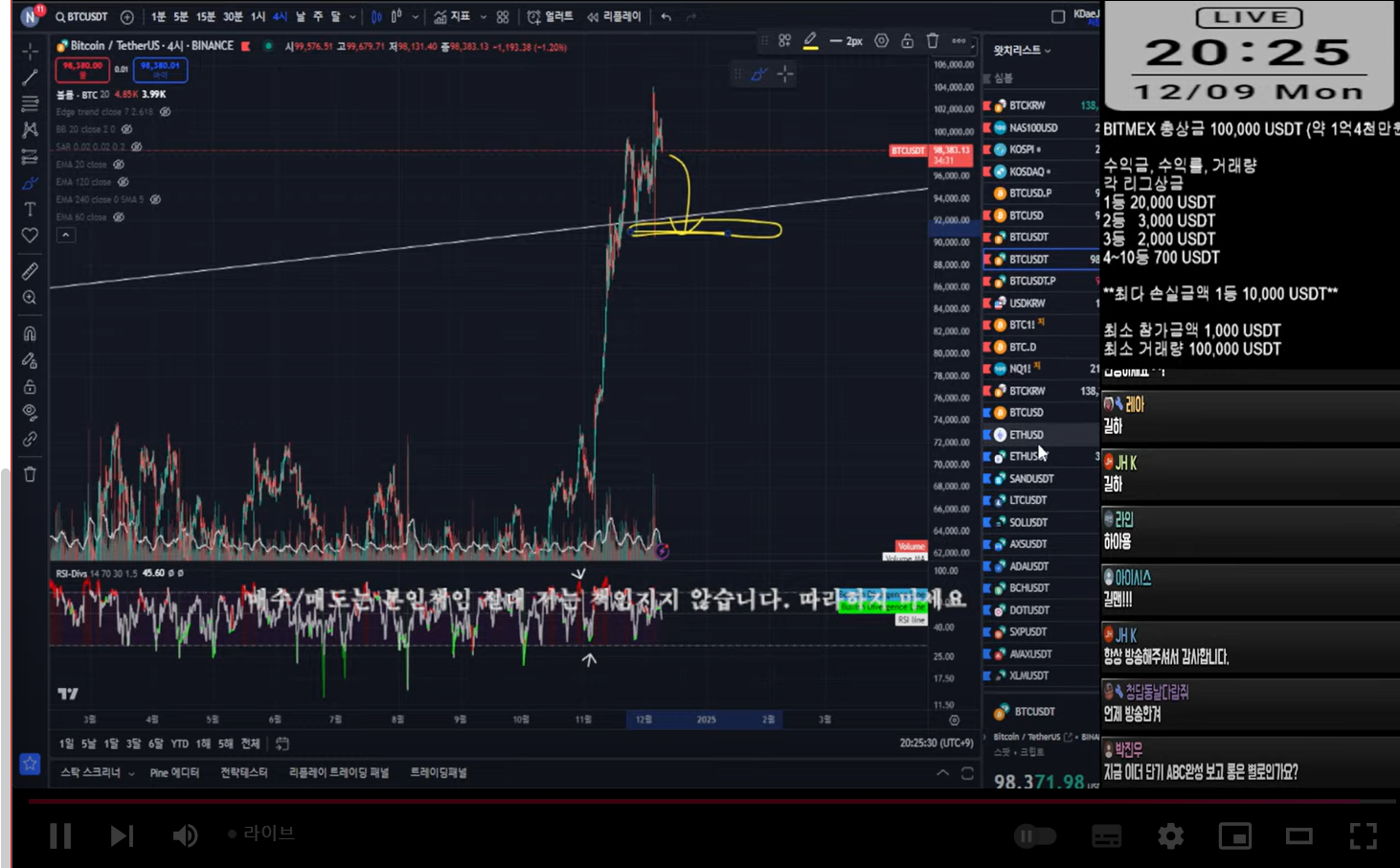Open the layout setup square icon
Screen dimensions: 1400x868
point(1058,16)
